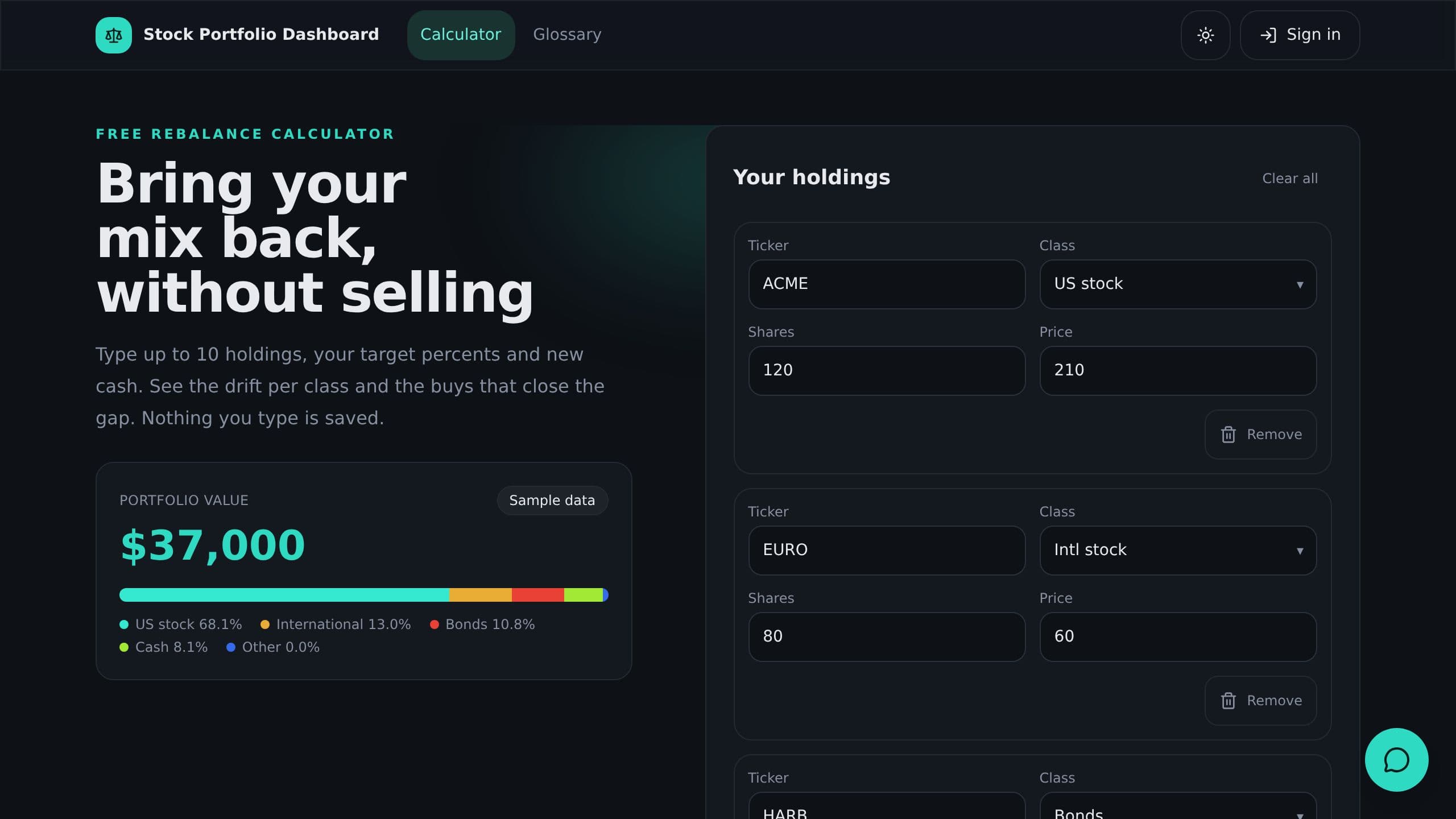This screenshot has height=819, width=1456.
Task: Remove the EURO holding
Action: (x=1260, y=701)
